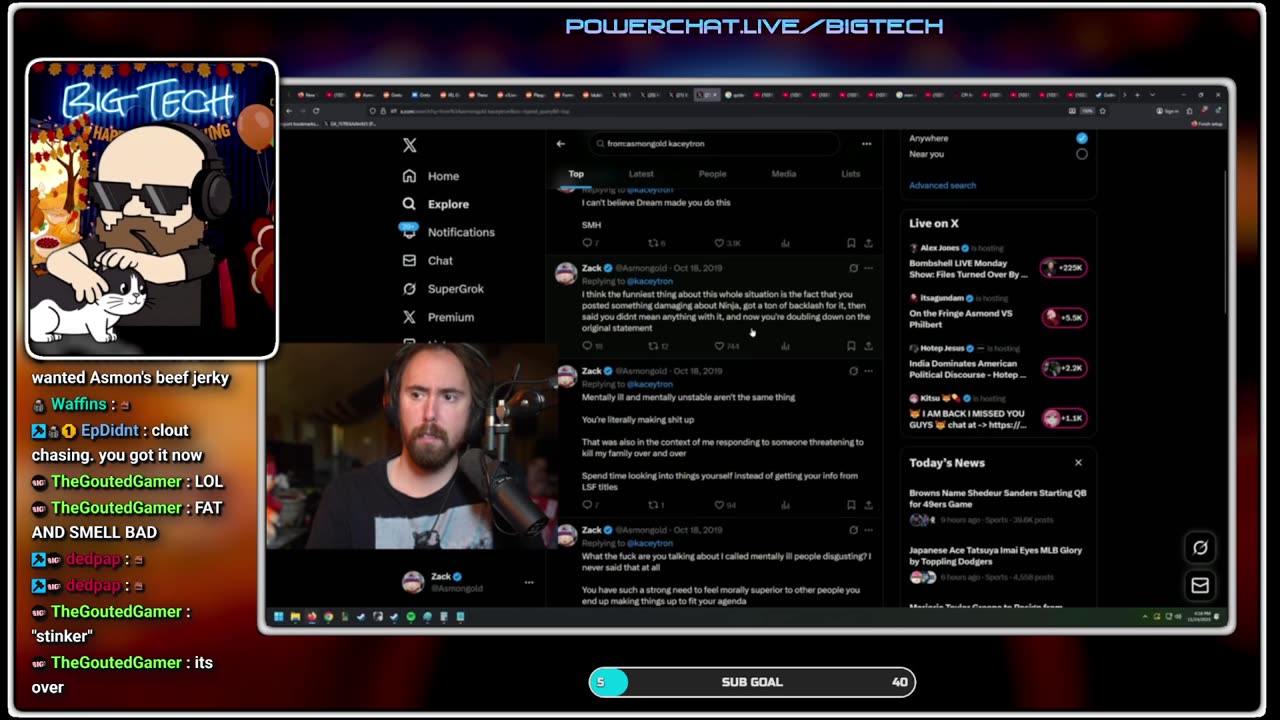This screenshot has height=720, width=1280.
Task: Open @kaceytron link in 'funniest thing' tweet
Action: (x=650, y=281)
